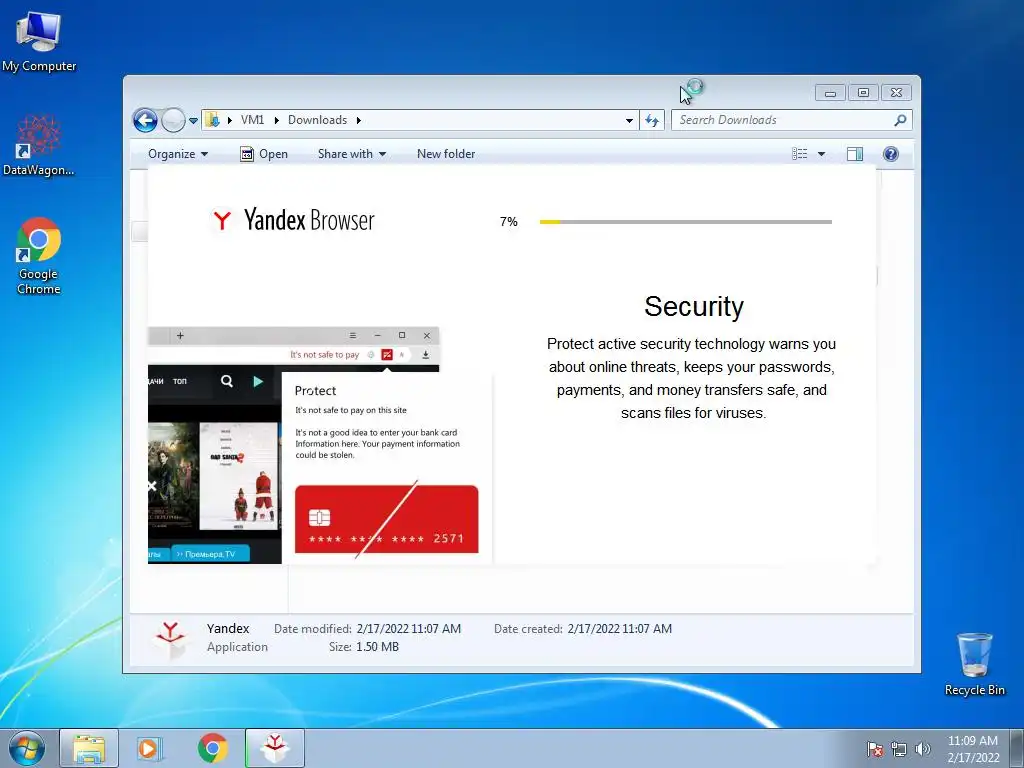
Task: Refresh the Downloads folder view
Action: tap(652, 120)
